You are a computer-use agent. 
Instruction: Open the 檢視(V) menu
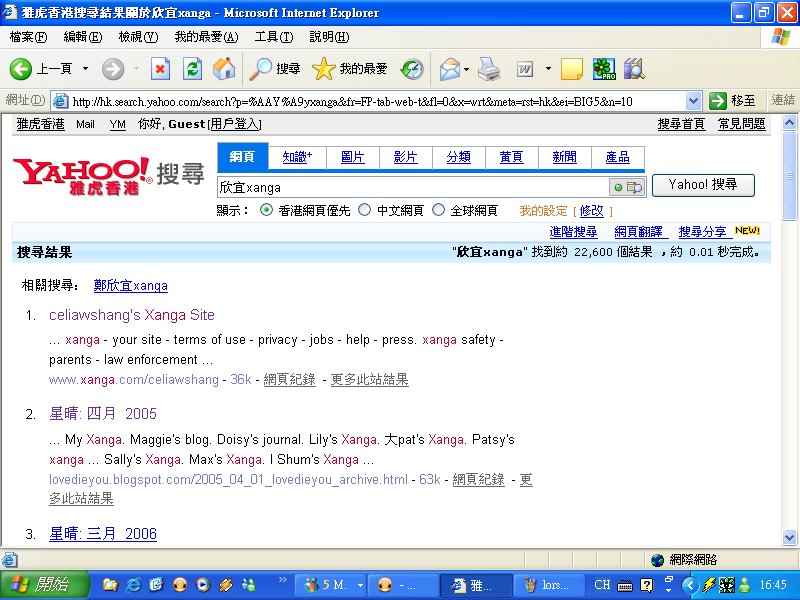[x=138, y=37]
